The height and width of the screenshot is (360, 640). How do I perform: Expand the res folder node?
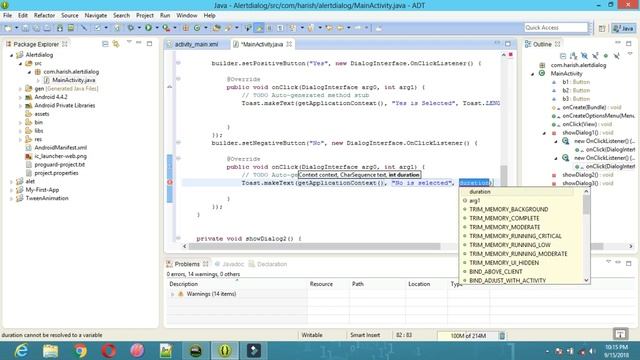pos(20,140)
